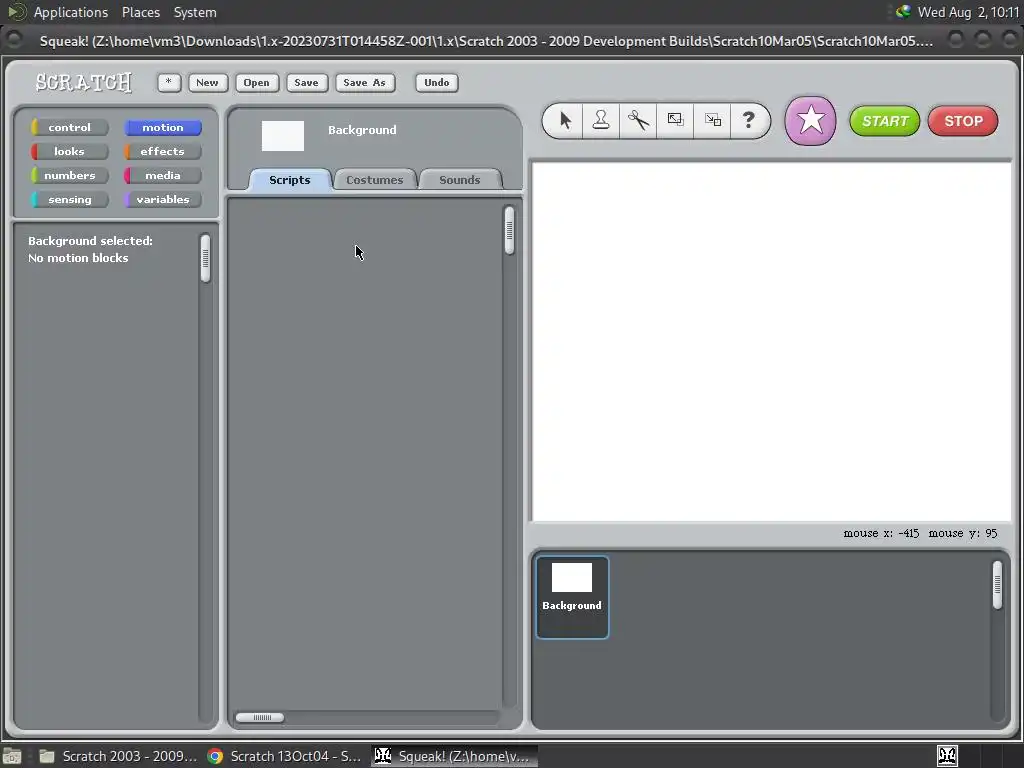The height and width of the screenshot is (768, 1024).
Task: Select the sensing blocks category
Action: (x=69, y=200)
